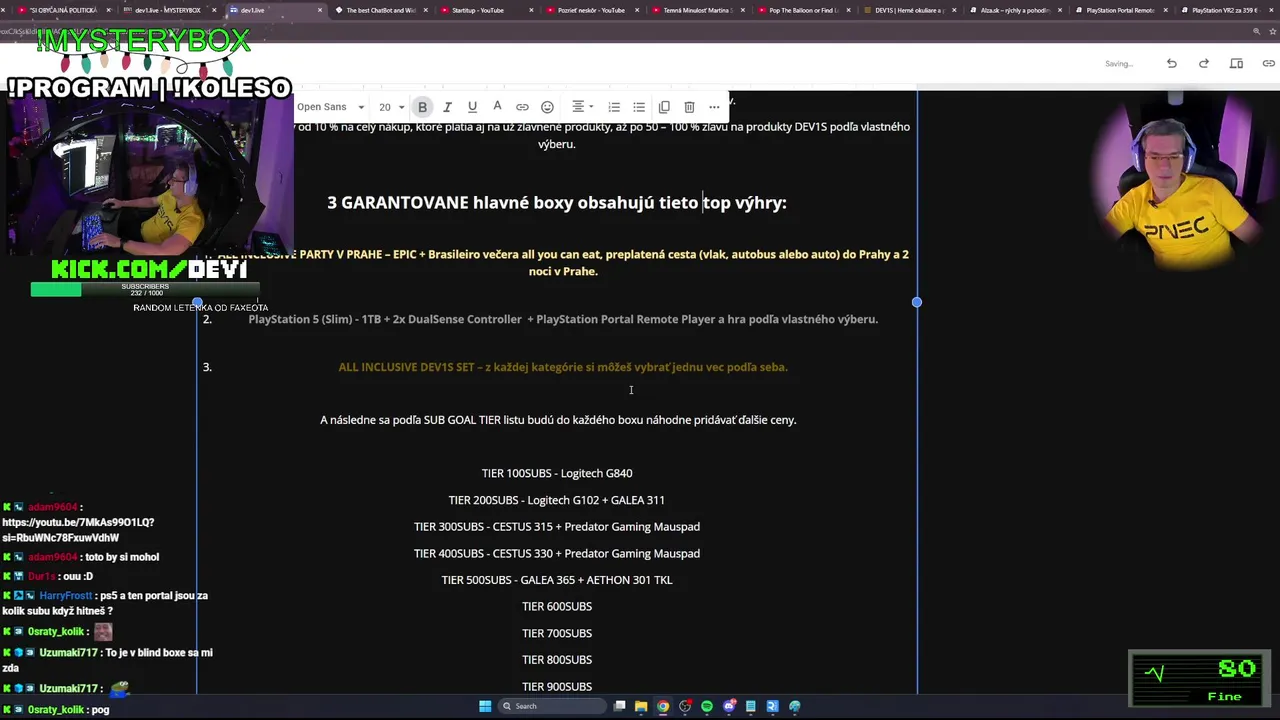Viewport: 1280px width, 720px height.
Task: Open Discord from the taskbar
Action: click(x=729, y=706)
